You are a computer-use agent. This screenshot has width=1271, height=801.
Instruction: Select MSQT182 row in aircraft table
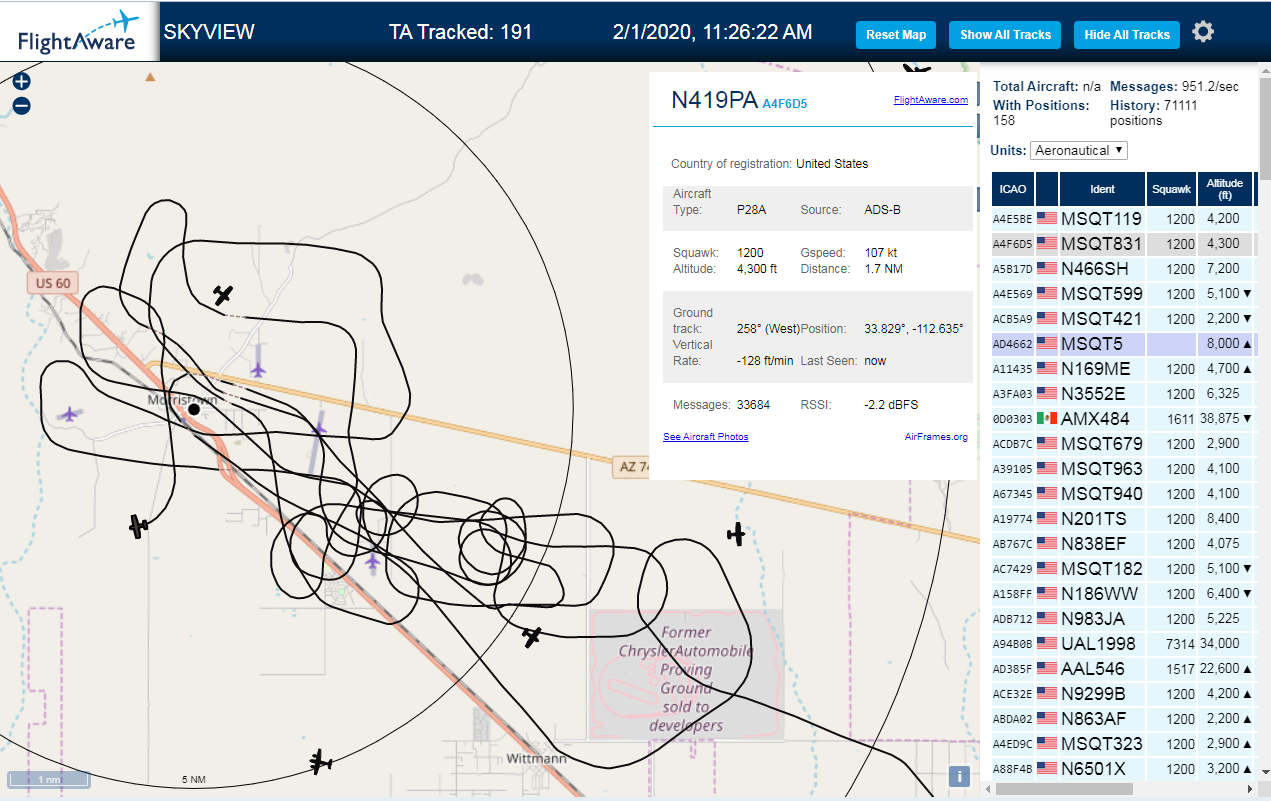pyautogui.click(x=1123, y=568)
